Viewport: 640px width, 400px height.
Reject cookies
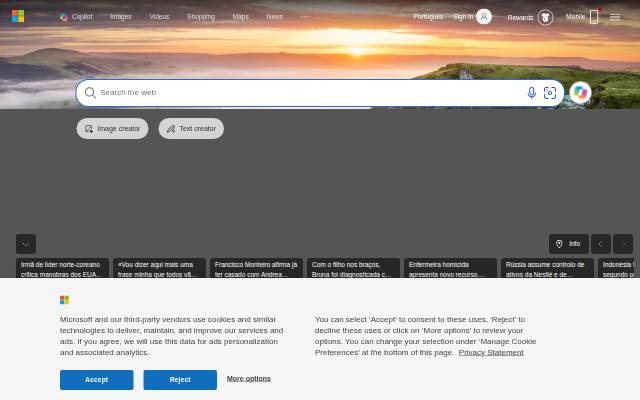click(x=180, y=380)
